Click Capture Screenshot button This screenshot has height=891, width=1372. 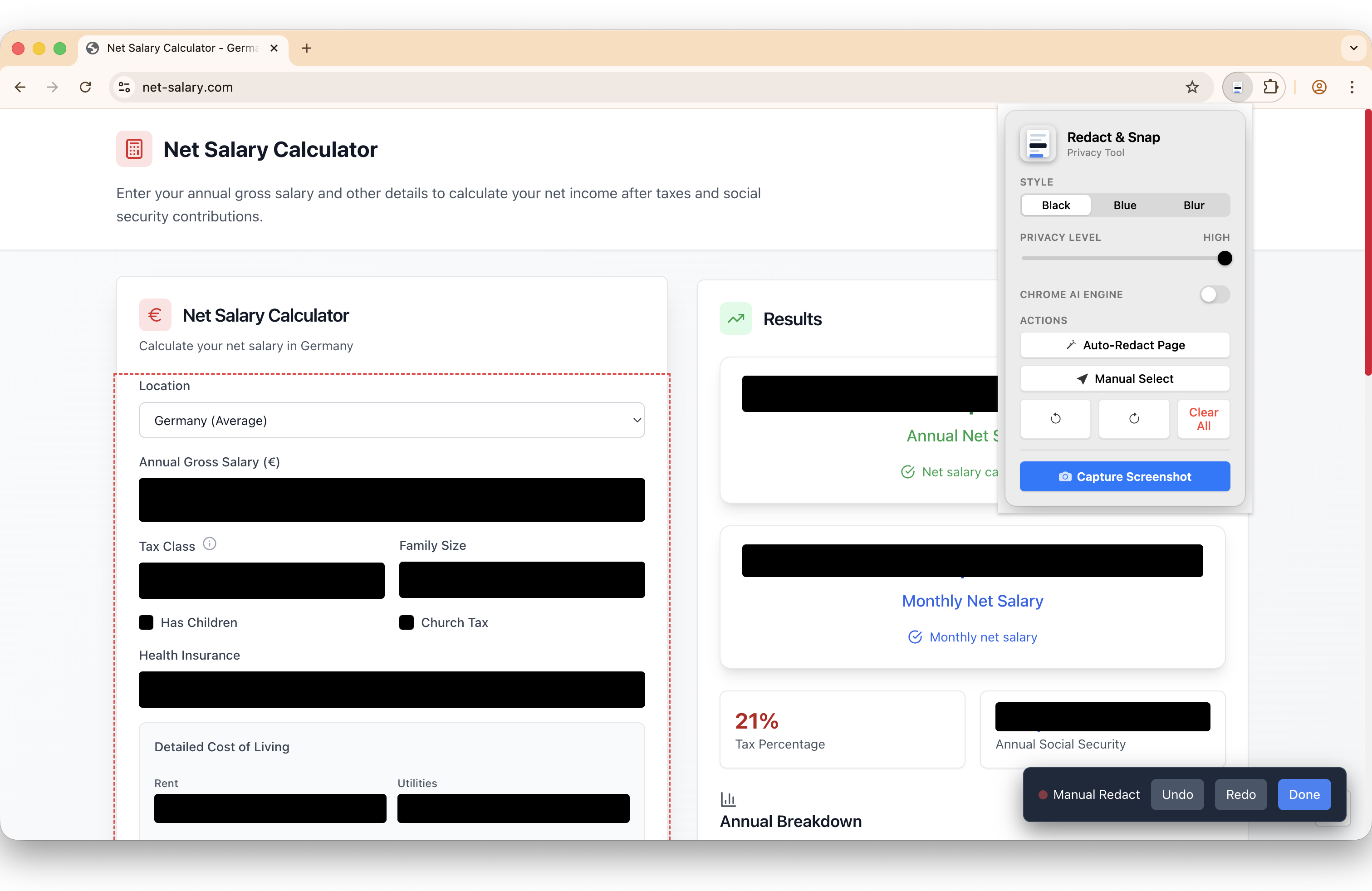1125,477
